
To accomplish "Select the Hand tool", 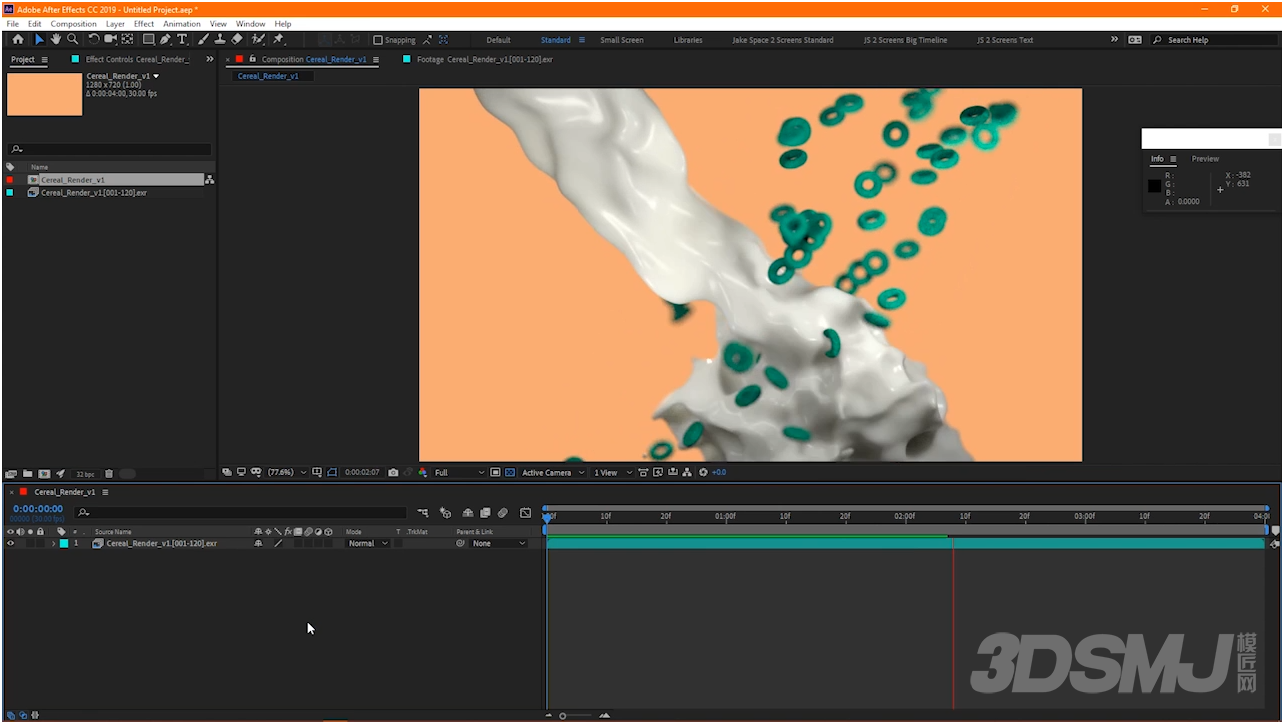I will tap(56, 40).
